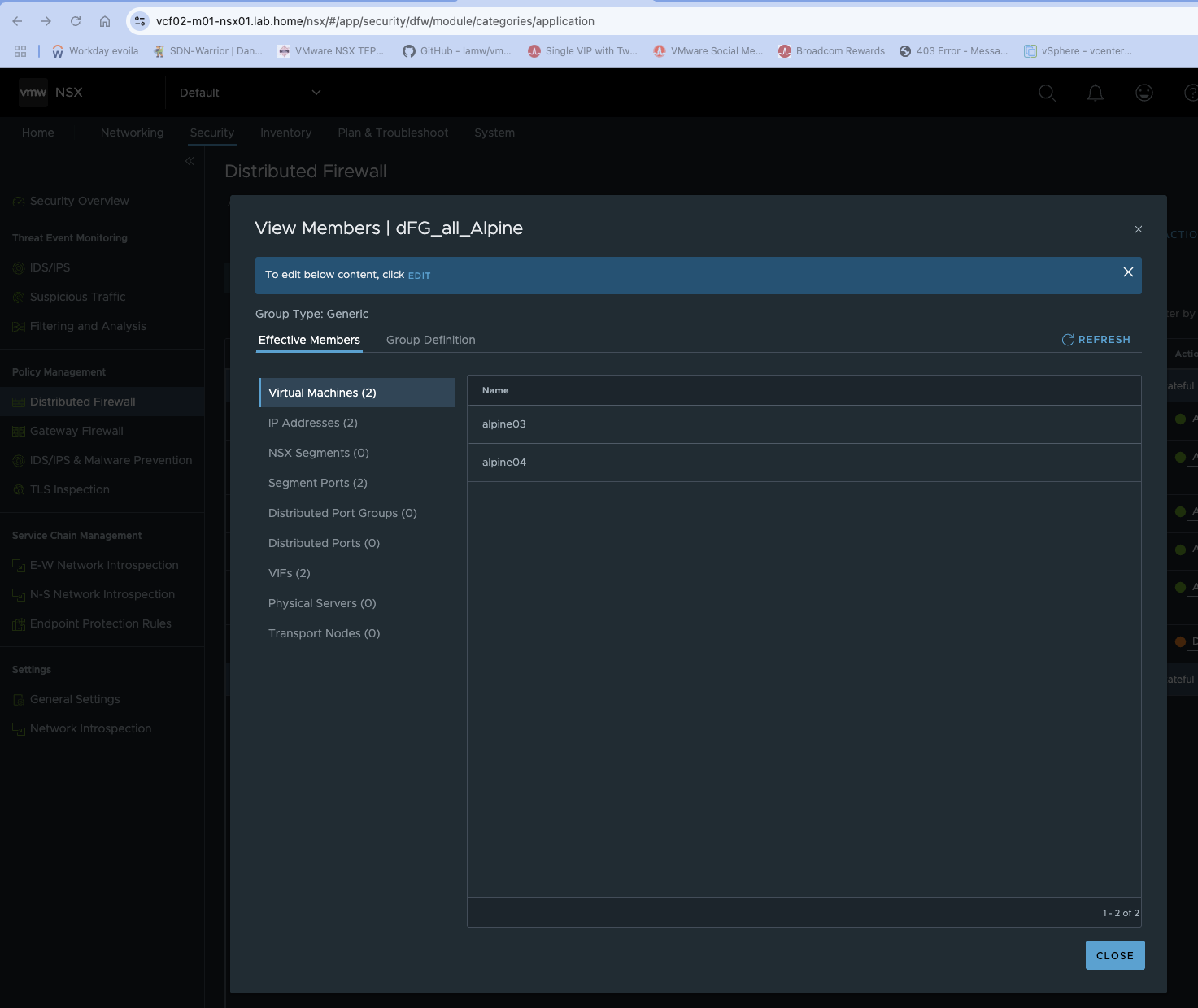The image size is (1198, 1008).
Task: Open the feedback smiley icon
Action: [x=1144, y=93]
